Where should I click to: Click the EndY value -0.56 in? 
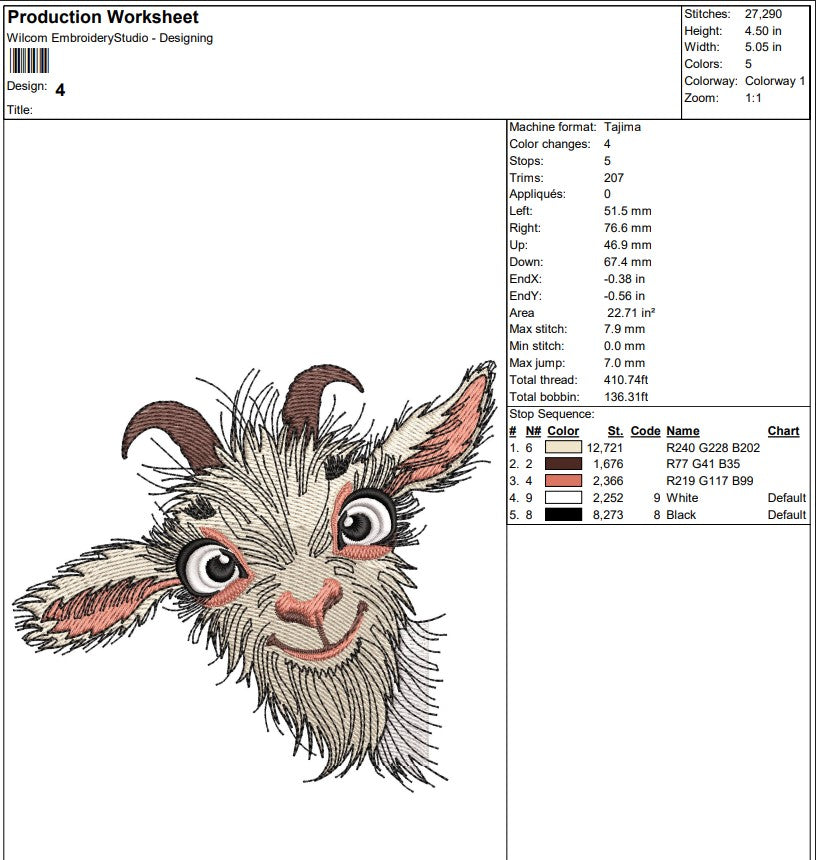pos(625,296)
